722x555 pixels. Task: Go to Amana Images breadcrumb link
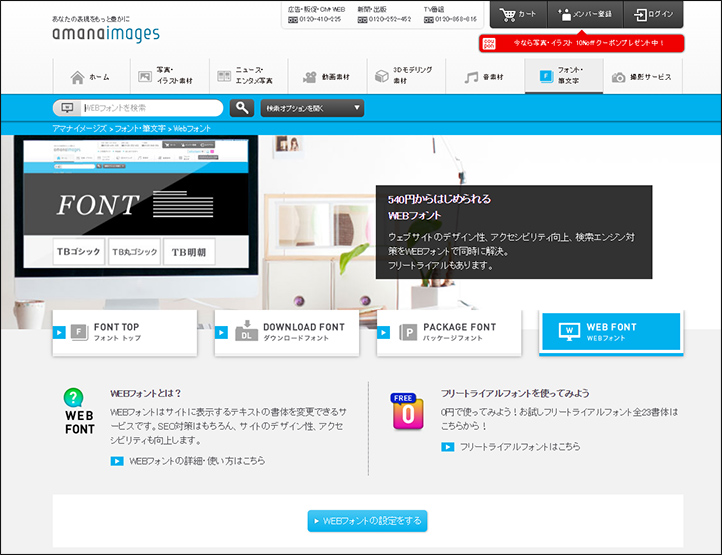coord(80,129)
